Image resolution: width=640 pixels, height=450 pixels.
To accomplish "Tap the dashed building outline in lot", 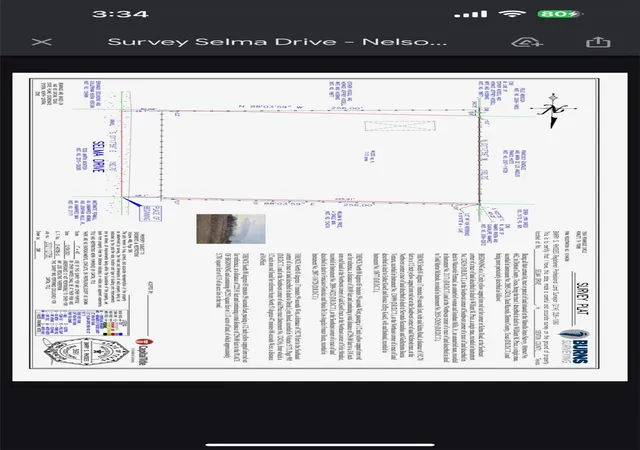I will coord(400,126).
